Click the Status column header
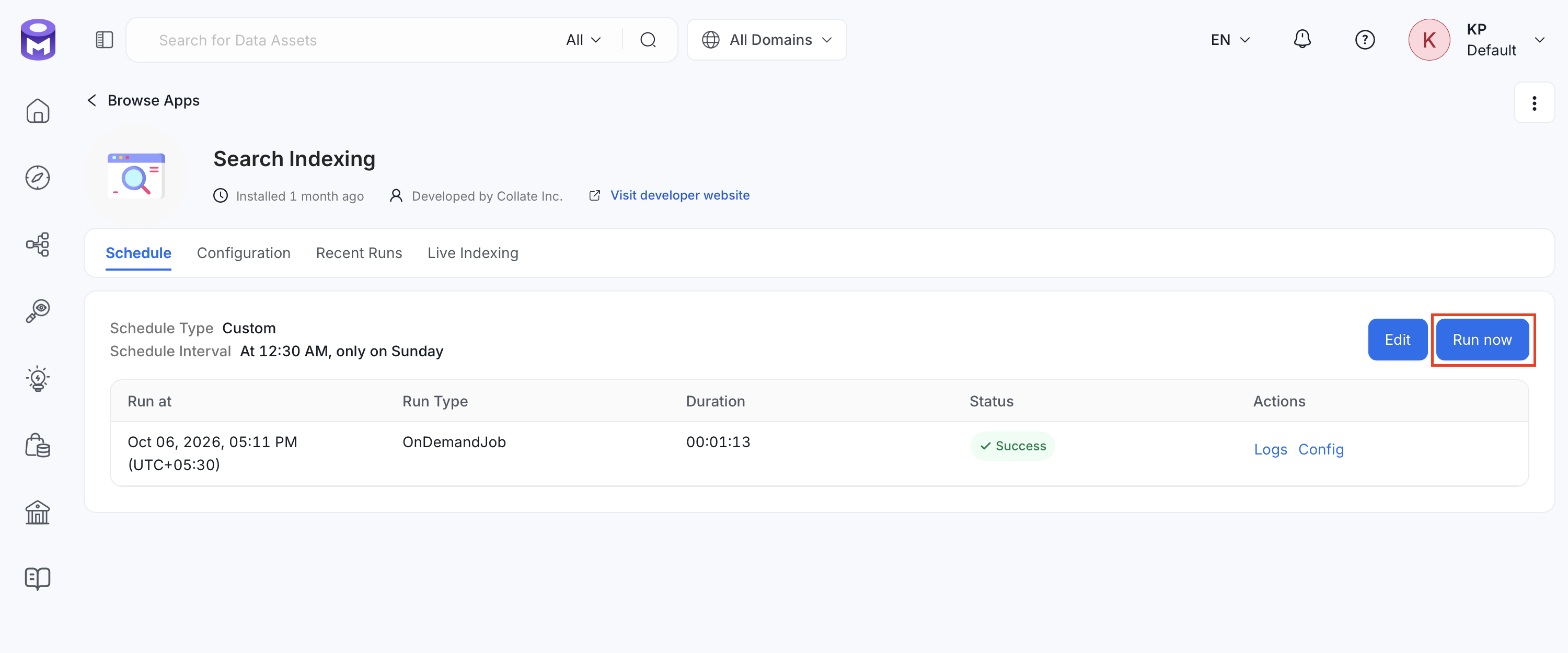The width and height of the screenshot is (1568, 653). [x=991, y=401]
